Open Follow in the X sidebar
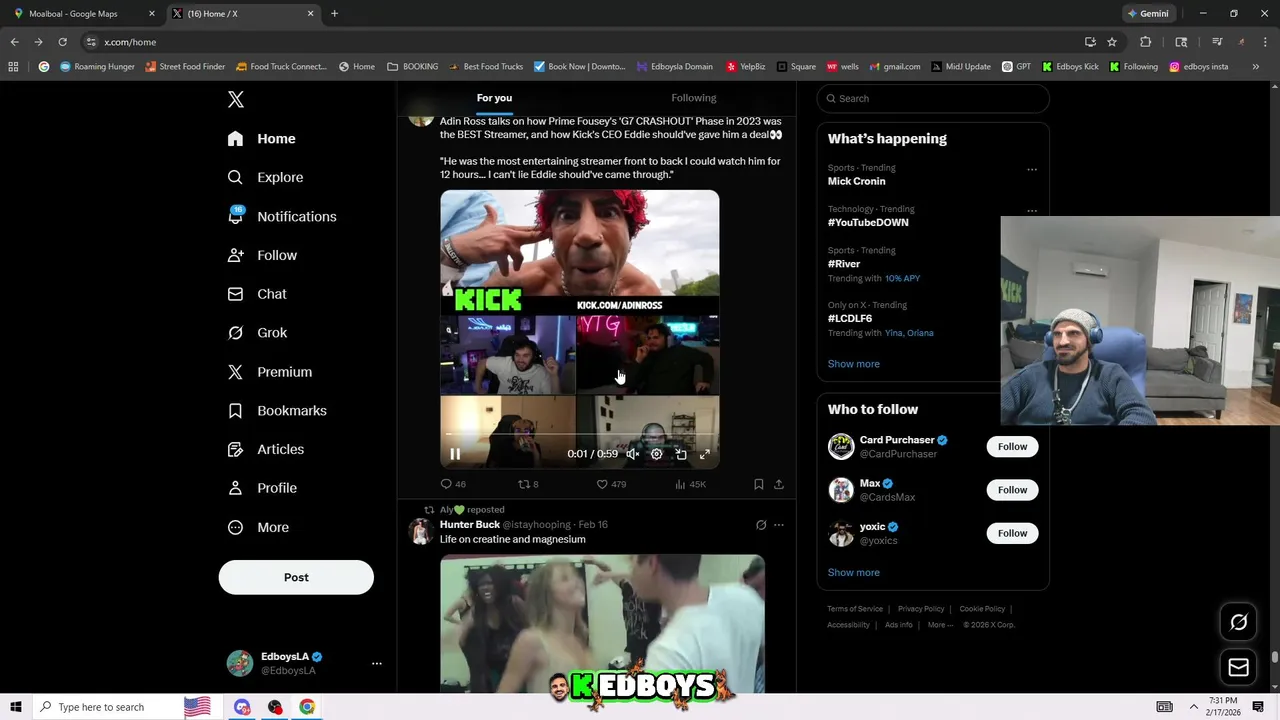The image size is (1280, 720). [263, 255]
